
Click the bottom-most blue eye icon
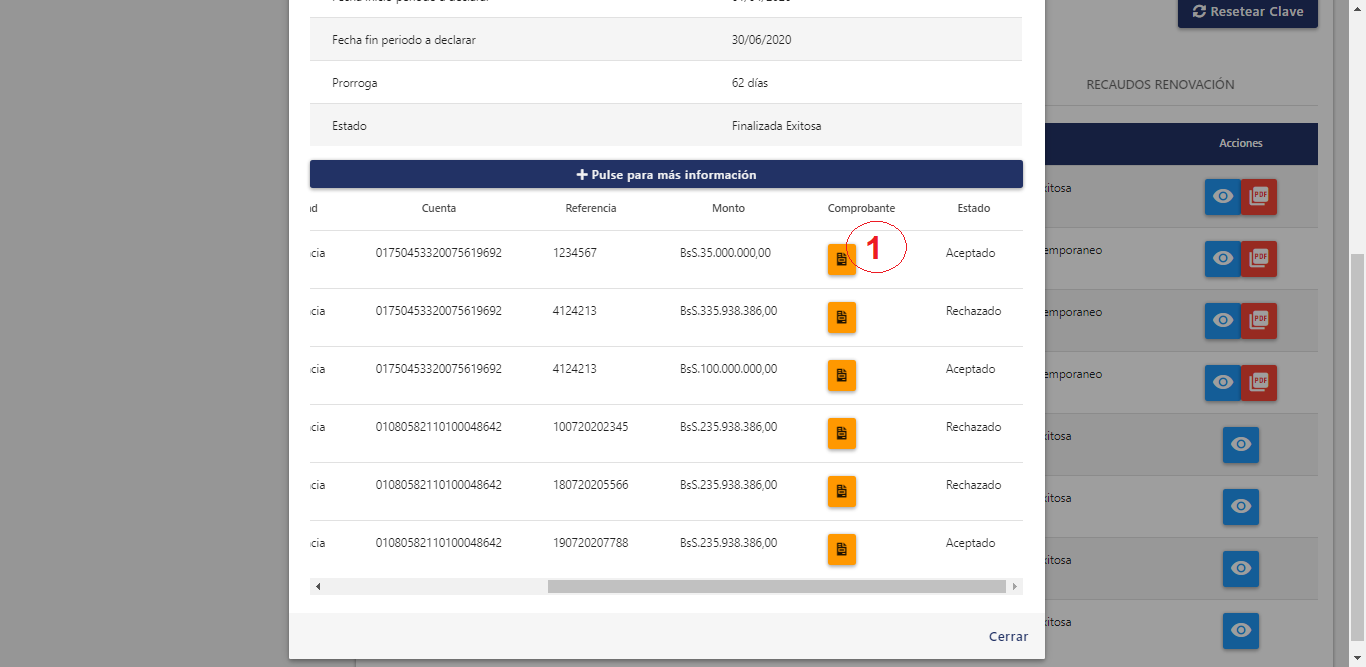pos(1240,631)
